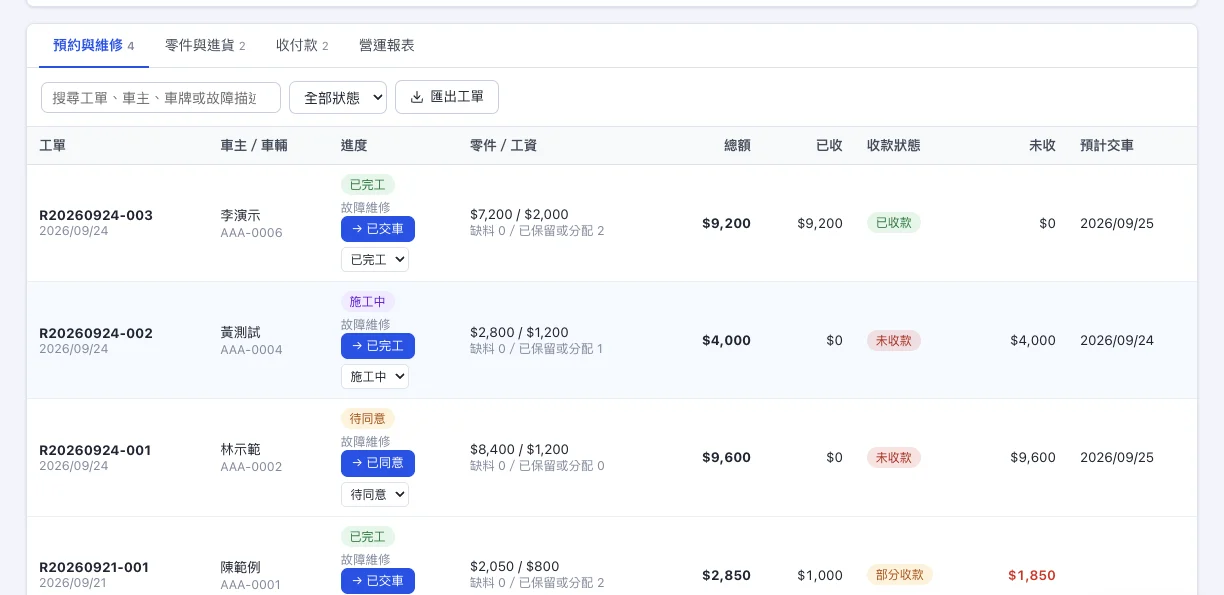Click the 工單 column header
The height and width of the screenshot is (595, 1224).
click(x=53, y=146)
